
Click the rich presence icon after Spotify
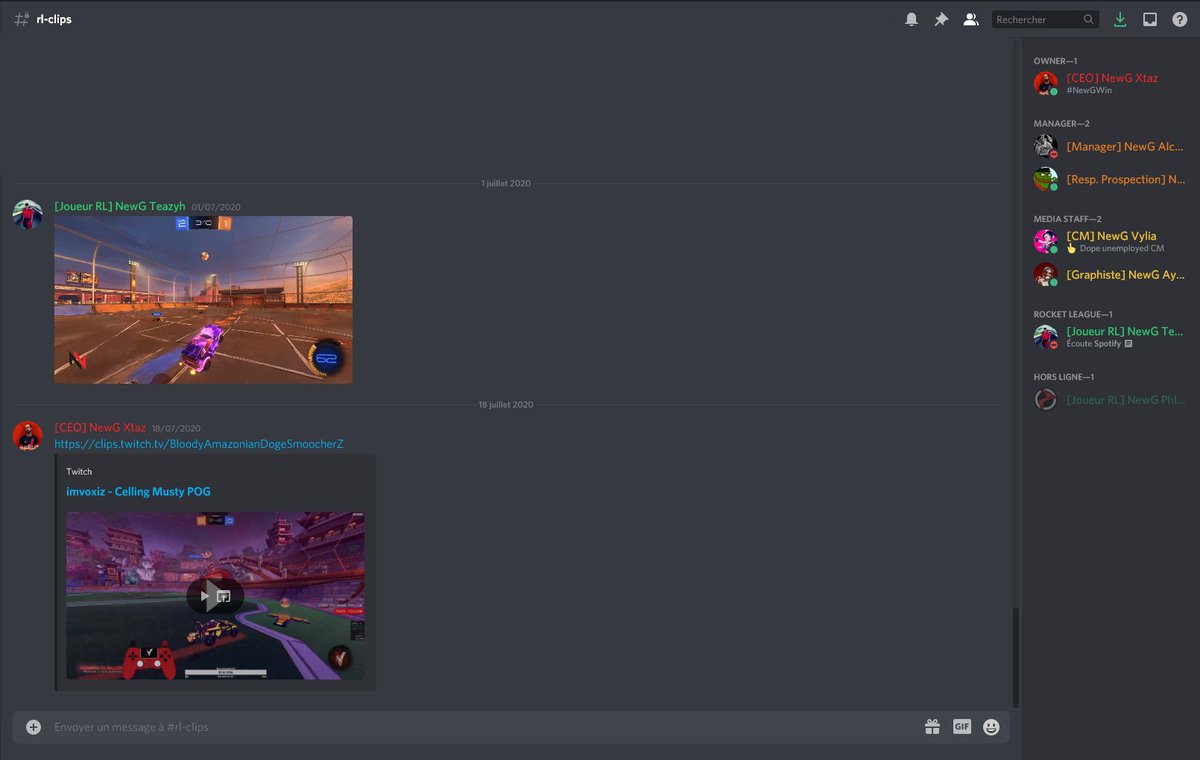1128,344
